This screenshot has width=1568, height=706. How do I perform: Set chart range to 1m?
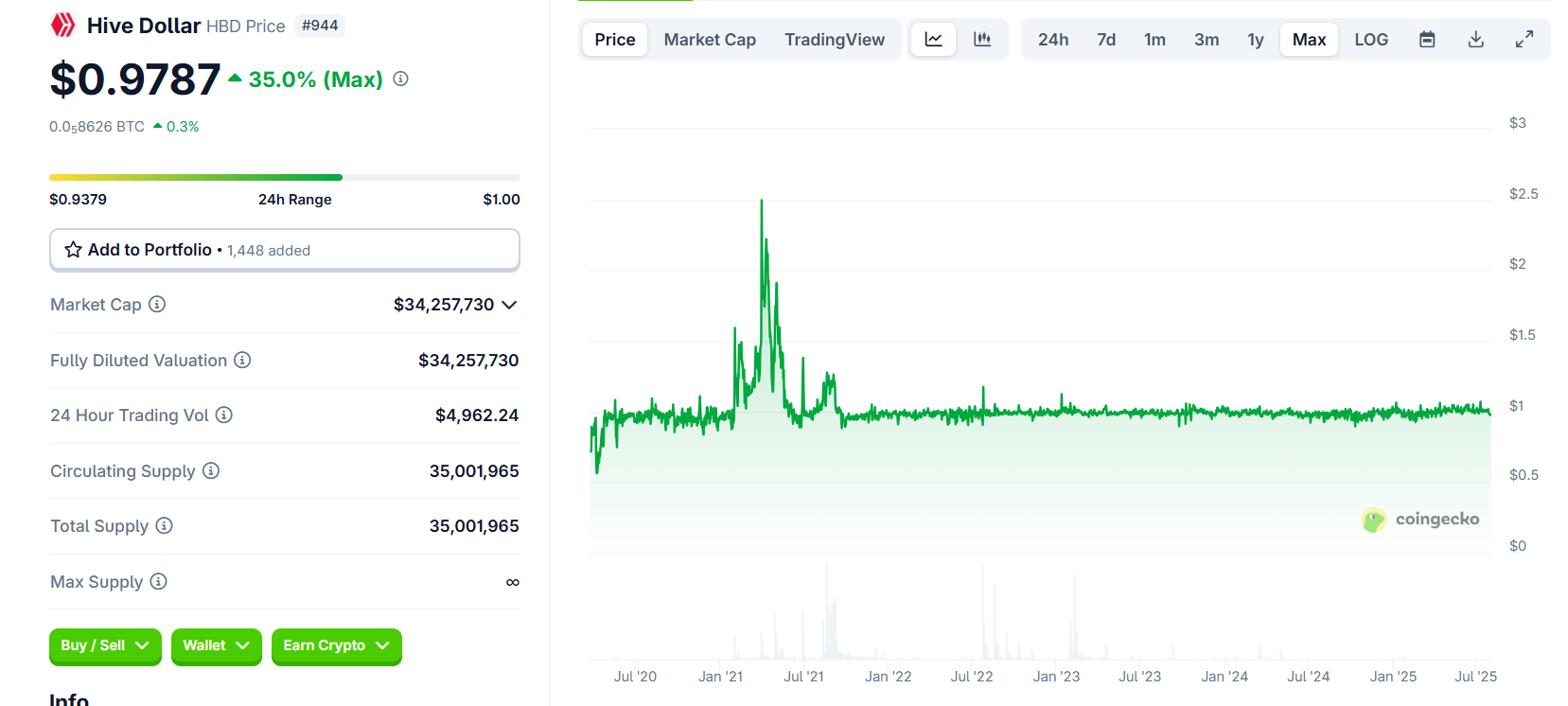pos(1154,40)
